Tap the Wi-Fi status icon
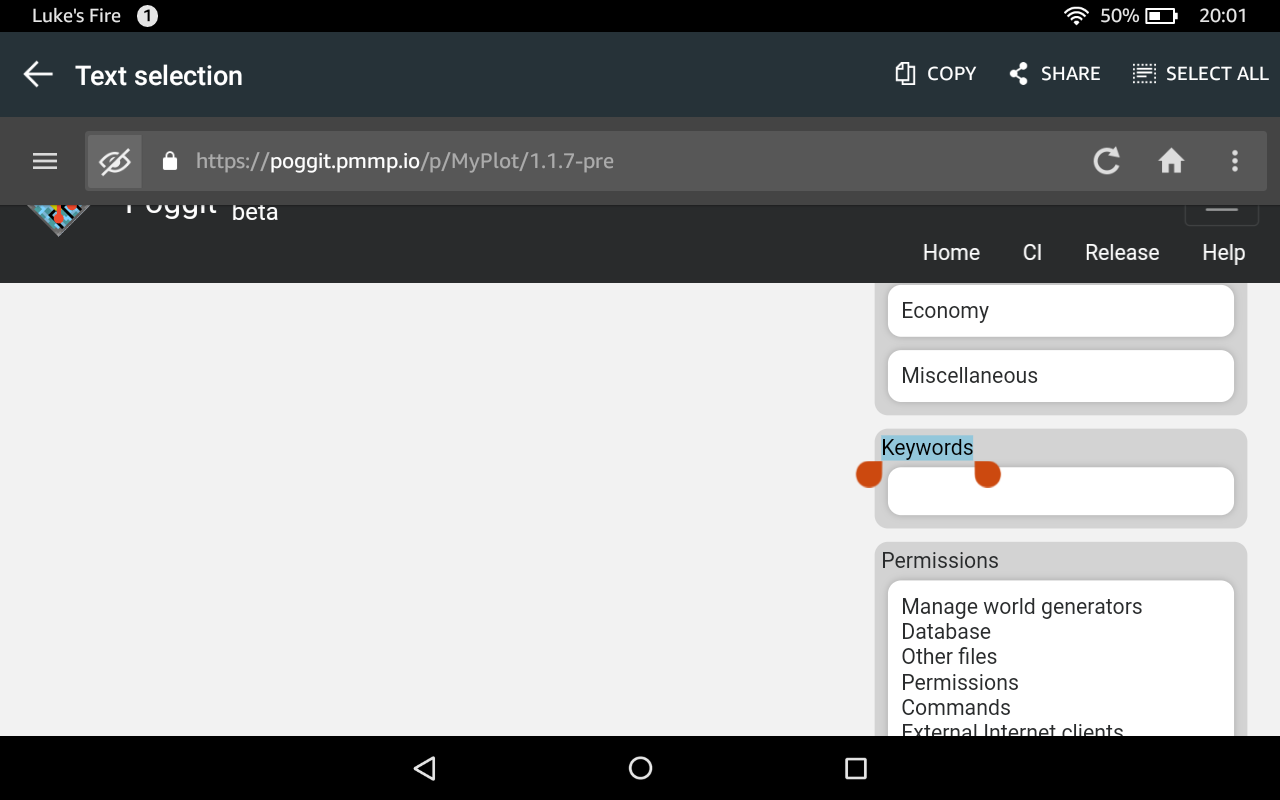Image resolution: width=1280 pixels, height=800 pixels. (x=1076, y=16)
